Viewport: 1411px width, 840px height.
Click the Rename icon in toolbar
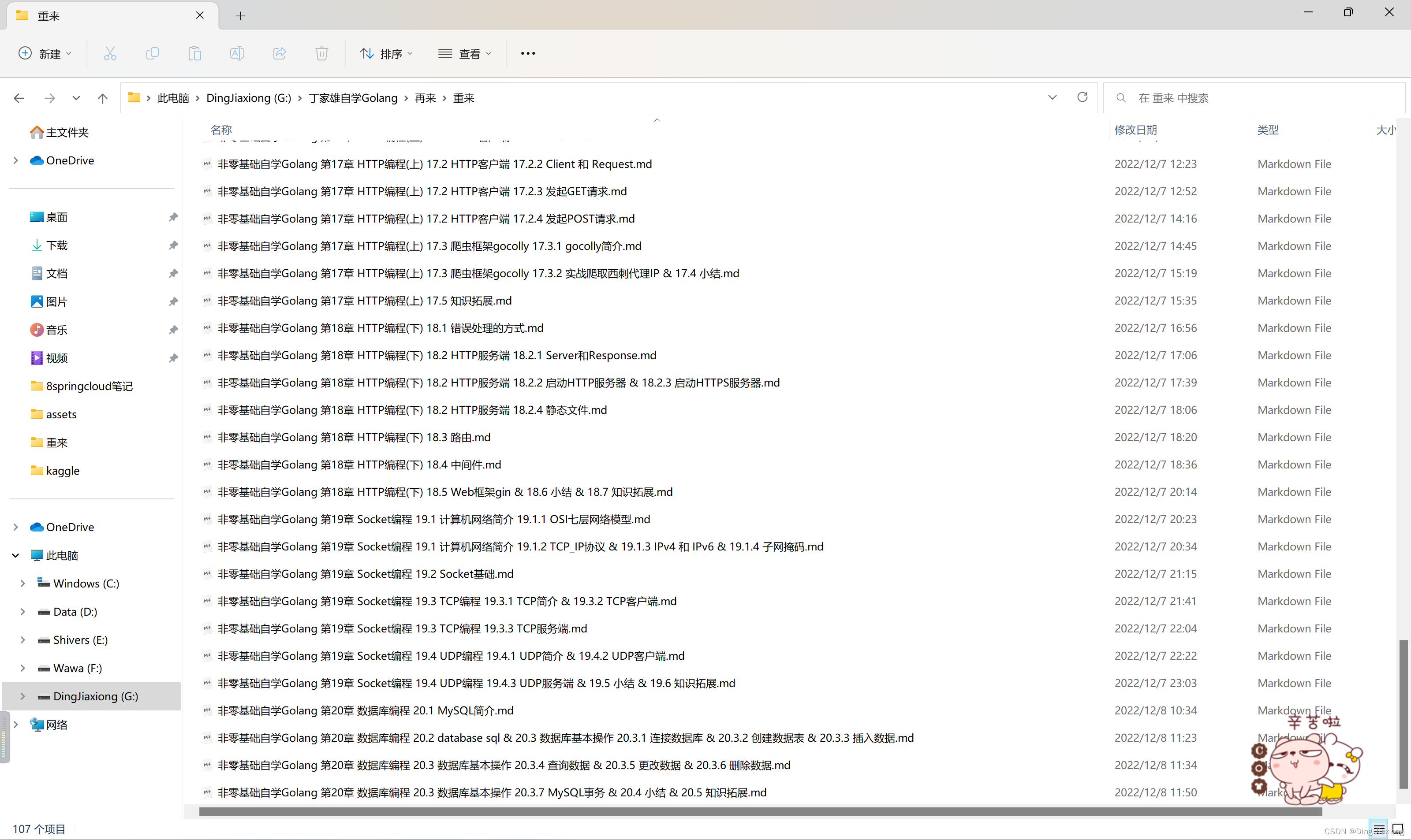point(237,53)
